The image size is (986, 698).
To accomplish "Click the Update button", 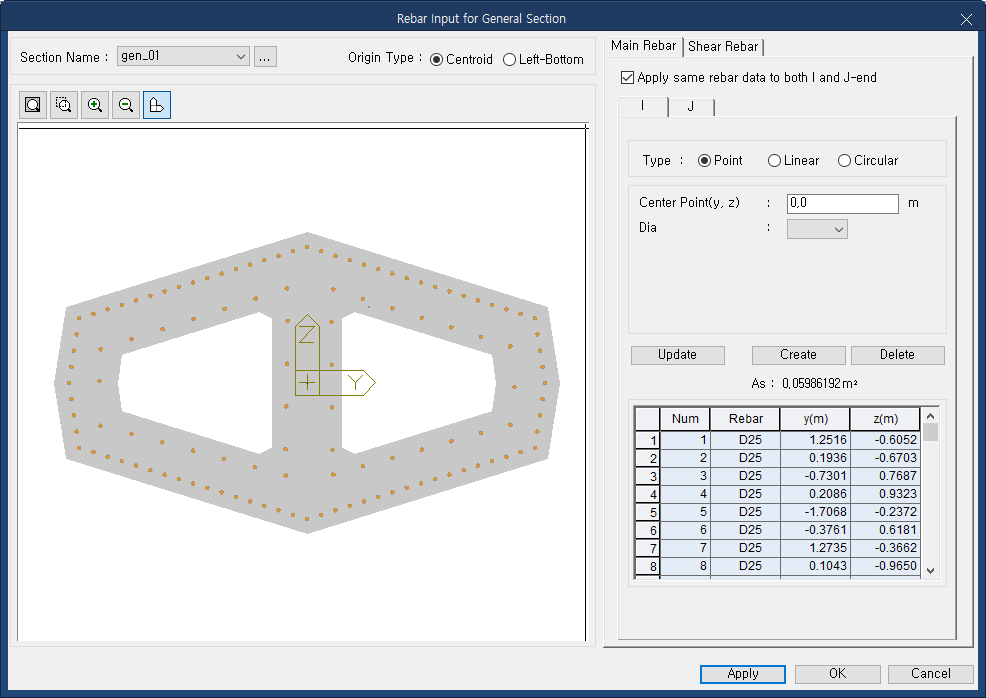I will coord(677,355).
